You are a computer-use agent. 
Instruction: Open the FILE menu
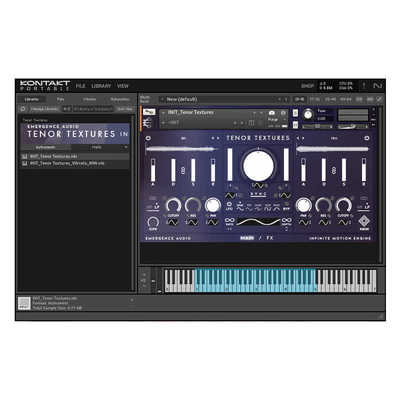[80, 86]
